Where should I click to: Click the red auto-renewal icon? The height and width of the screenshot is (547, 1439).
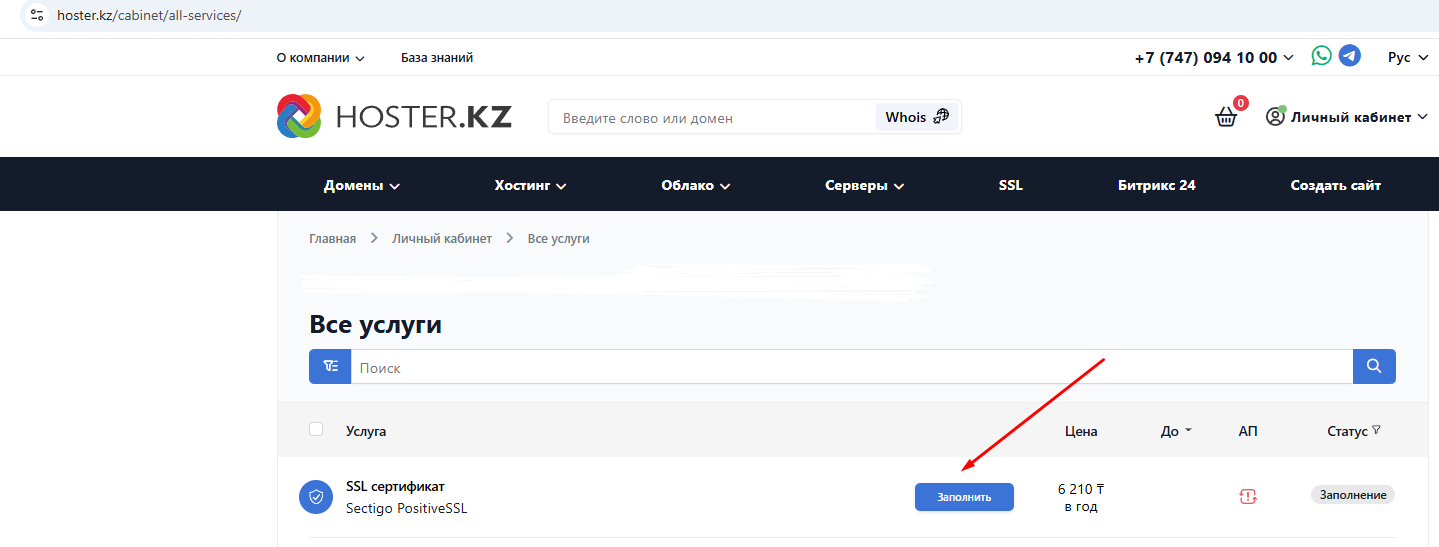click(1247, 496)
